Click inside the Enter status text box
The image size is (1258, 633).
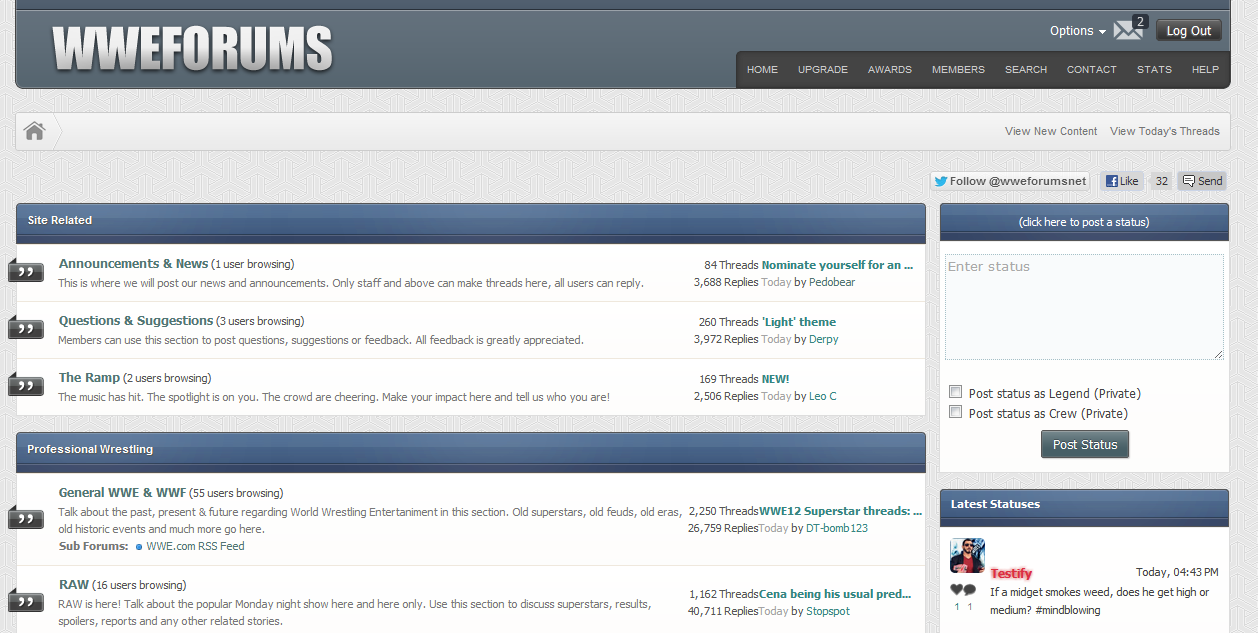[1084, 306]
